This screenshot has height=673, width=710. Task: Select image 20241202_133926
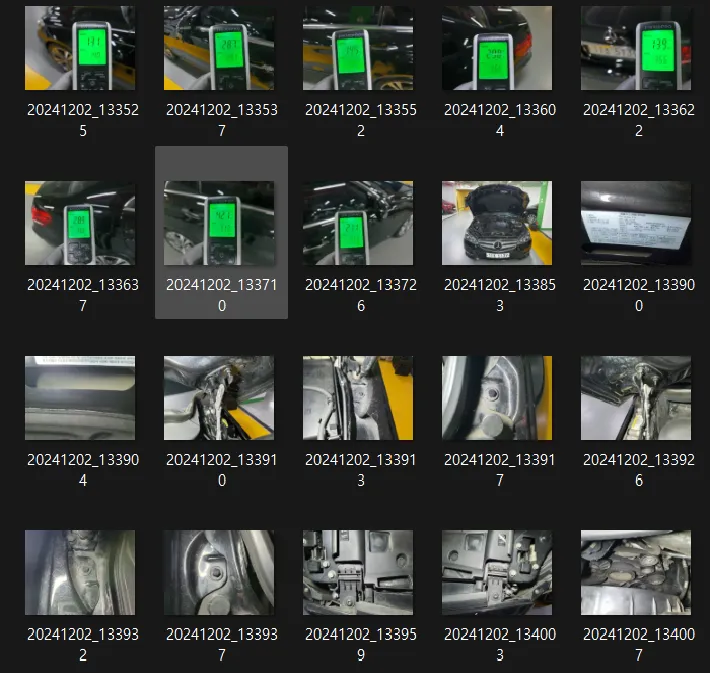coord(636,398)
